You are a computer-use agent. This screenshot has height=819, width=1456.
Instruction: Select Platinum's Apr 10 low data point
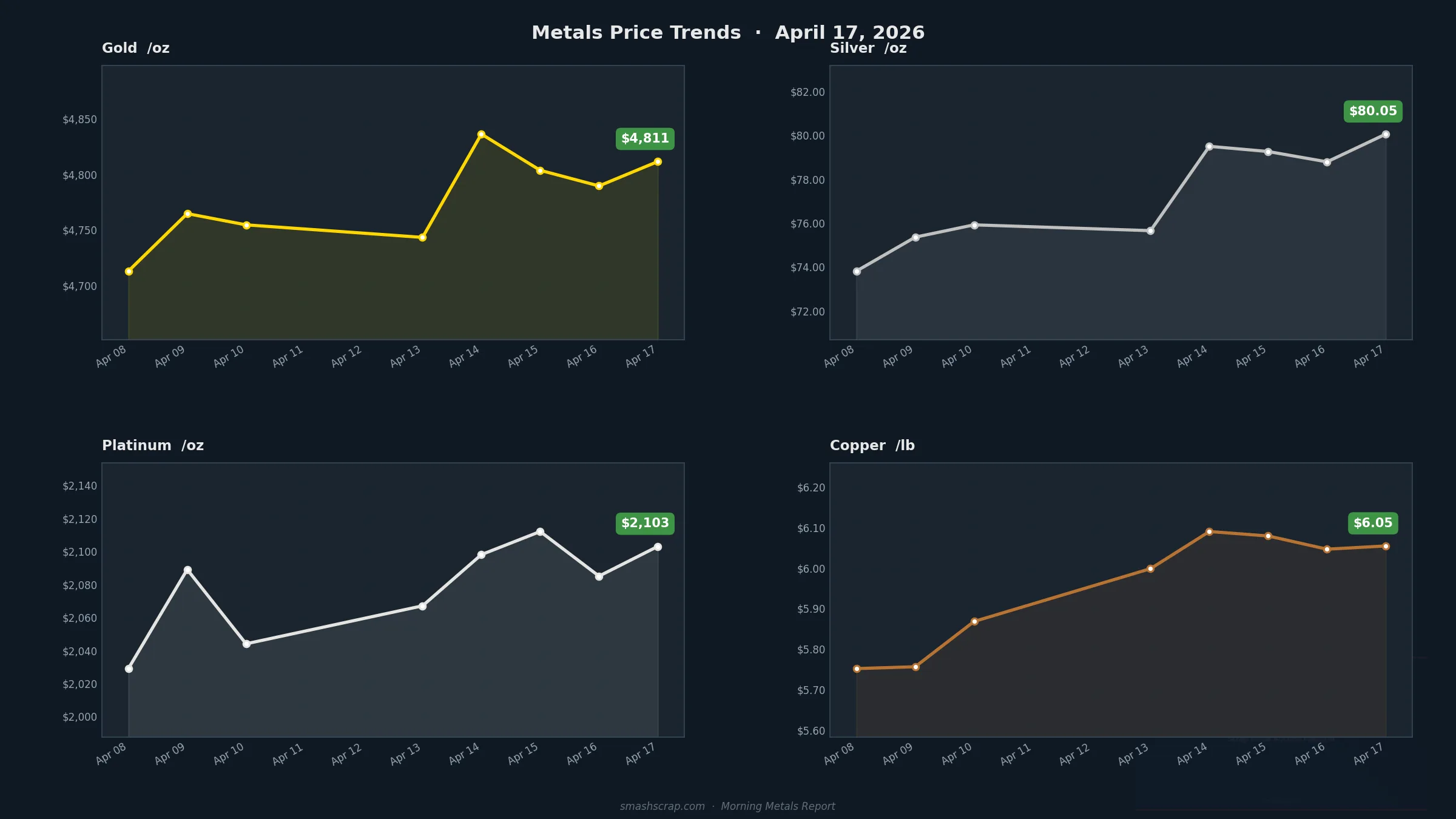(246, 644)
